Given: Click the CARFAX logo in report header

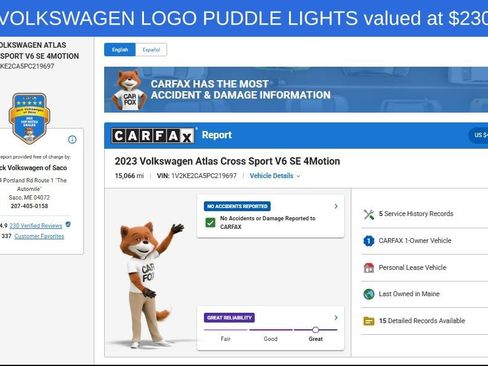Looking at the screenshot, I should (x=153, y=135).
